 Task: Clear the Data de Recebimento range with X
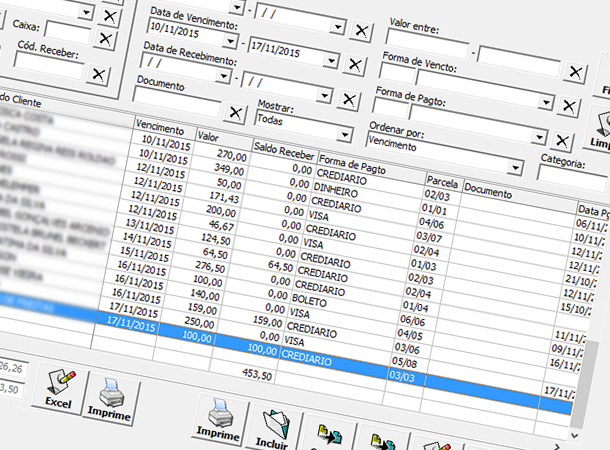point(349,100)
